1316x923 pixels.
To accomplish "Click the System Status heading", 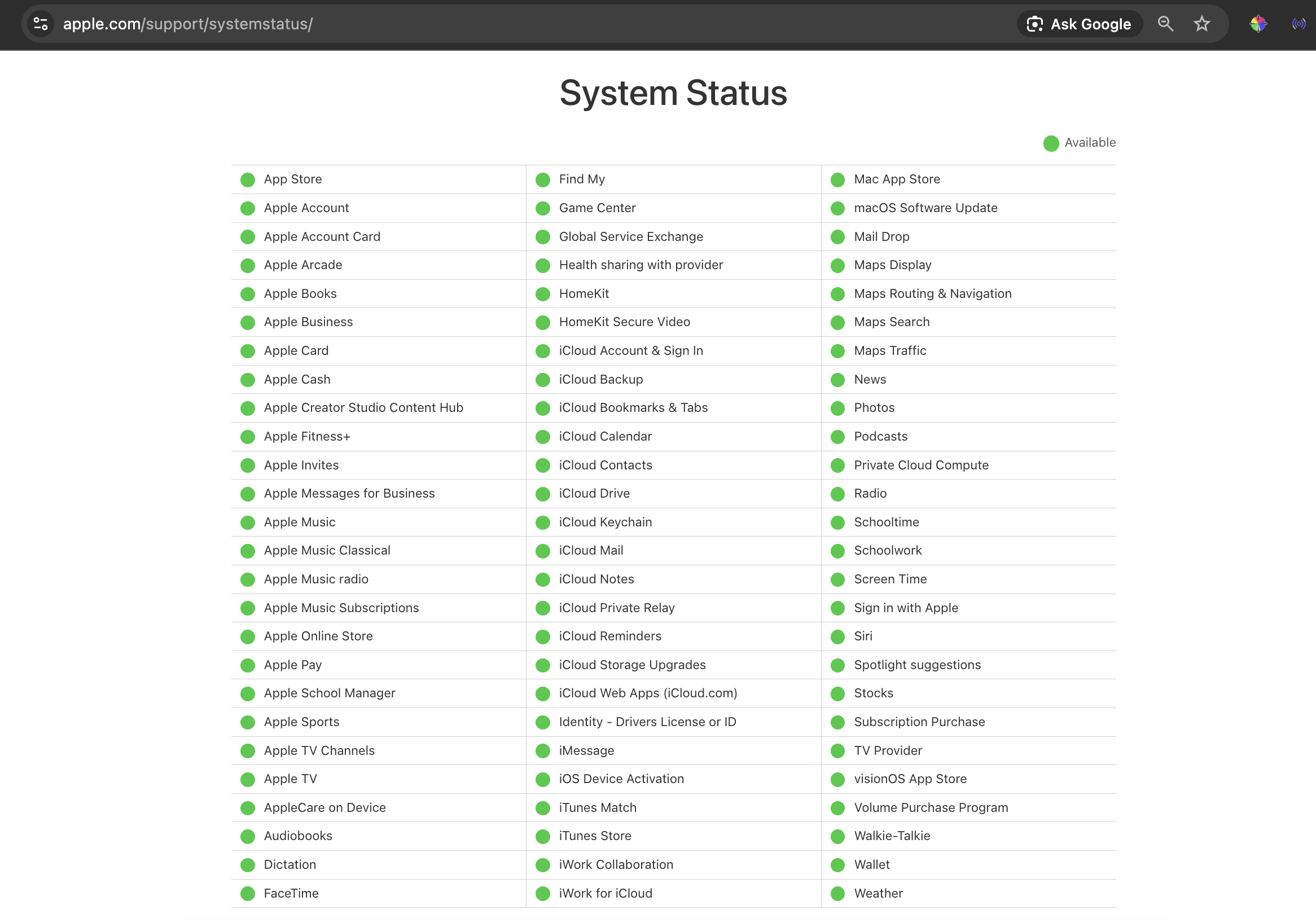I will click(673, 93).
